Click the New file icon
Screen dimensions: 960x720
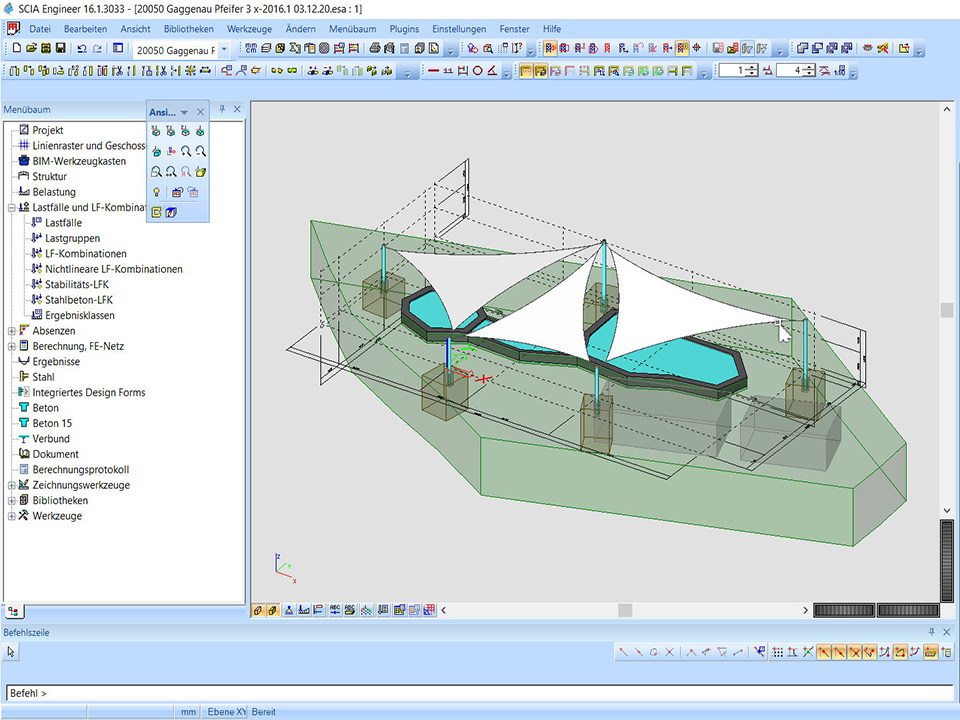point(17,48)
